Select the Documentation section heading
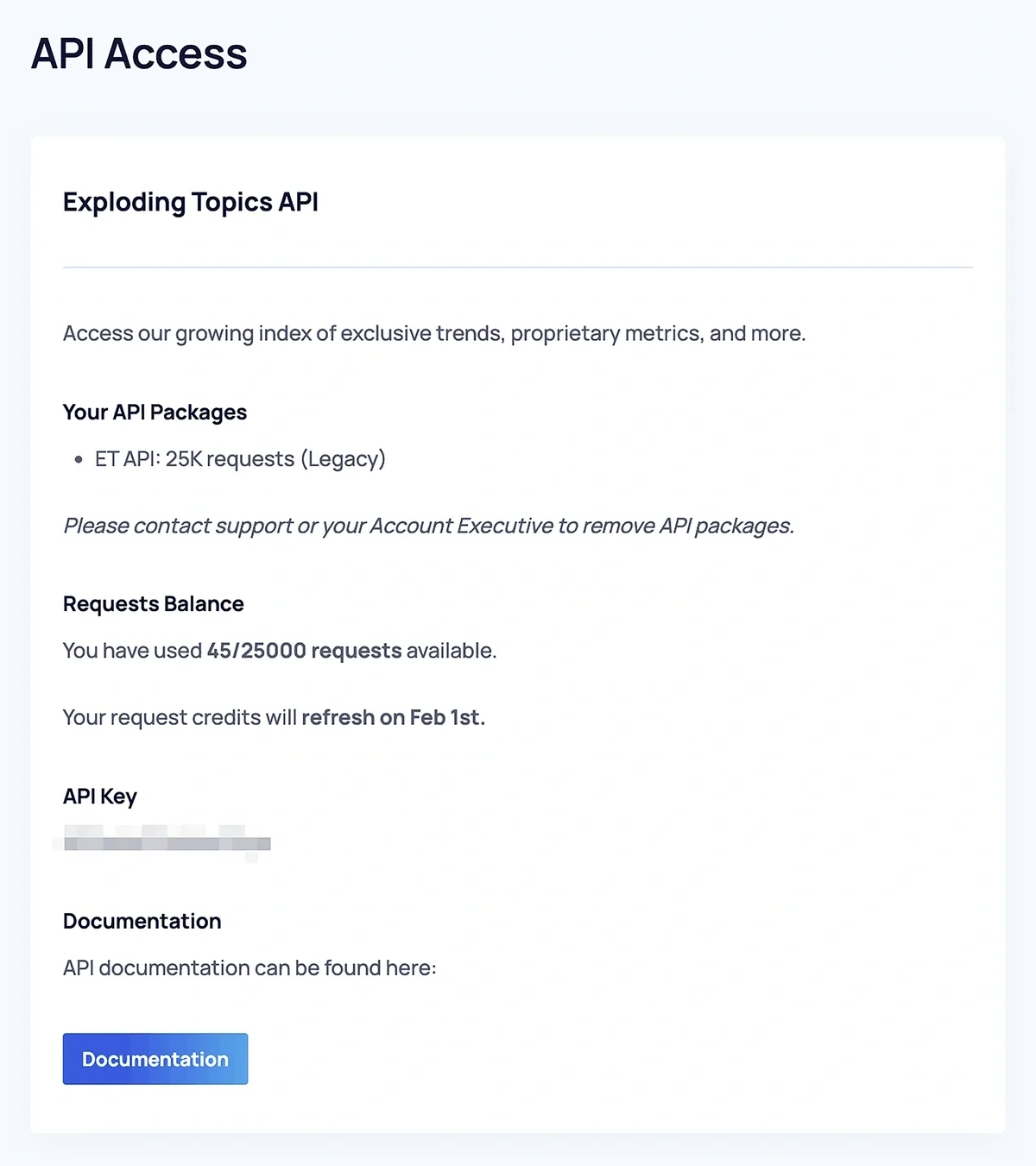This screenshot has height=1166, width=1036. coord(142,921)
